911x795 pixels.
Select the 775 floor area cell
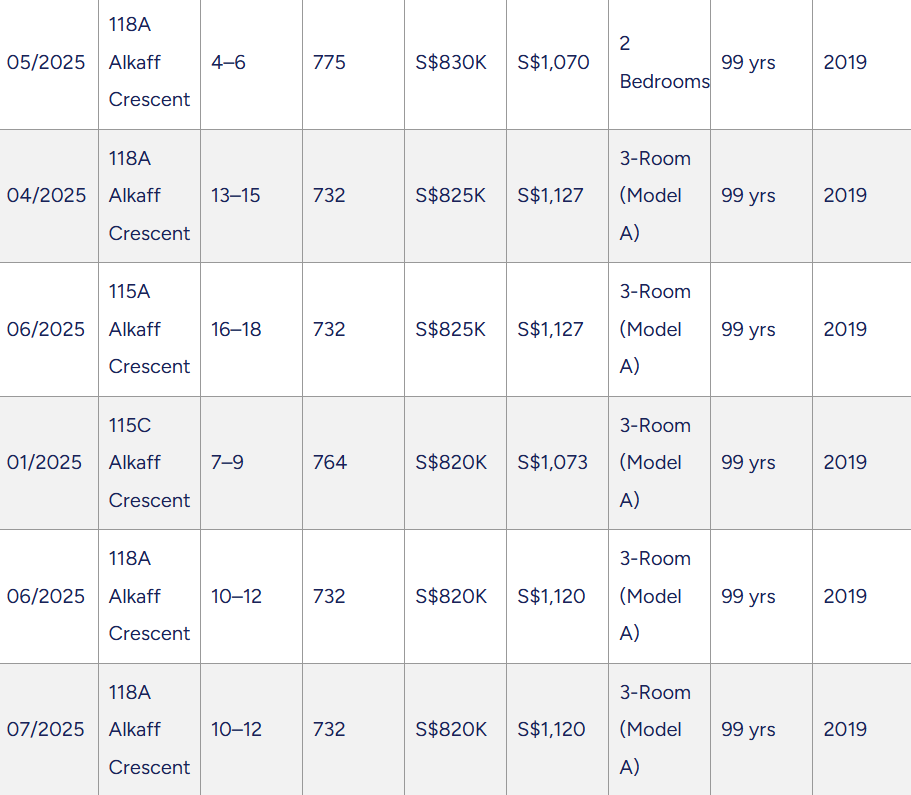pos(353,62)
